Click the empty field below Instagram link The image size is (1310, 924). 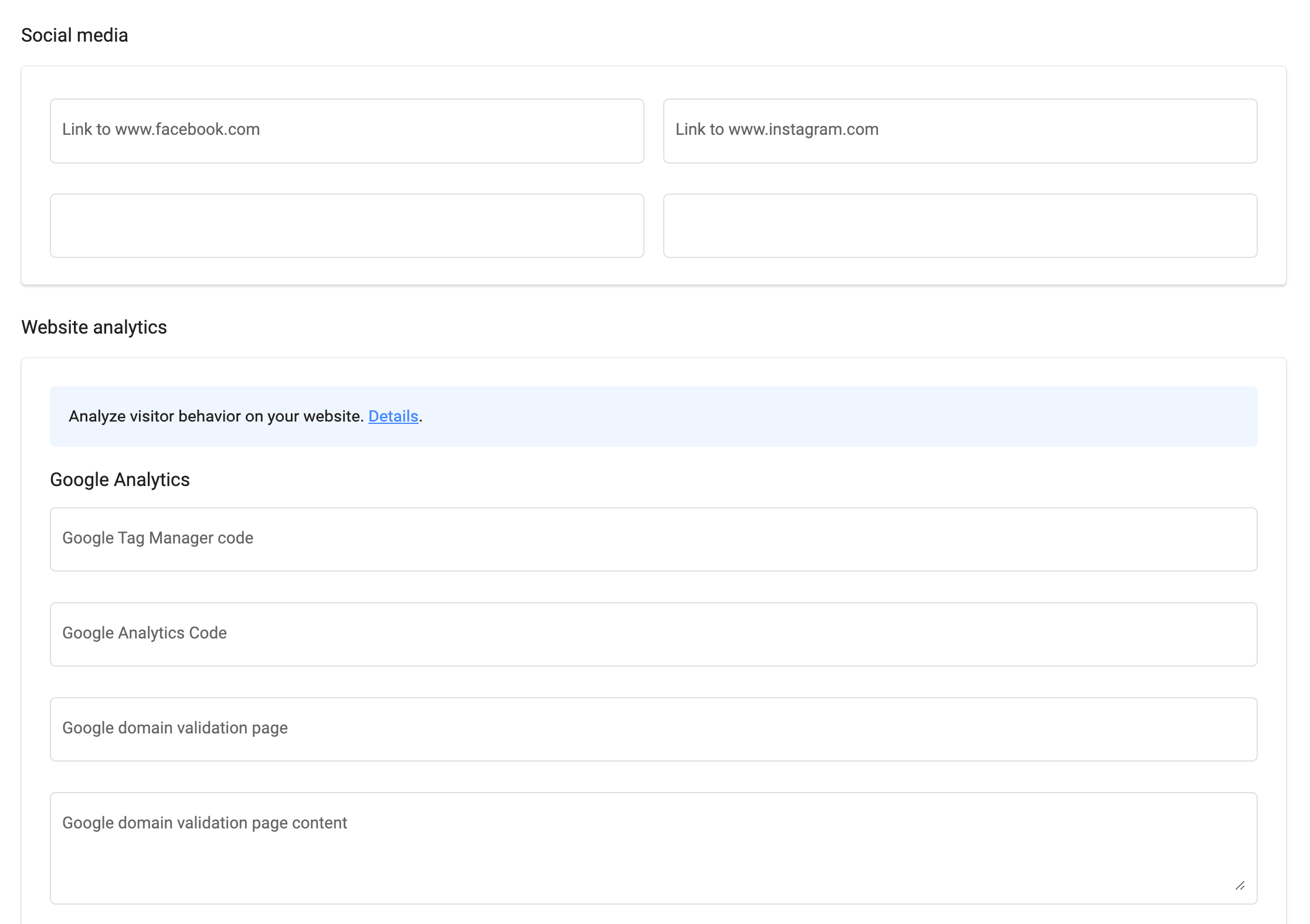tap(960, 226)
